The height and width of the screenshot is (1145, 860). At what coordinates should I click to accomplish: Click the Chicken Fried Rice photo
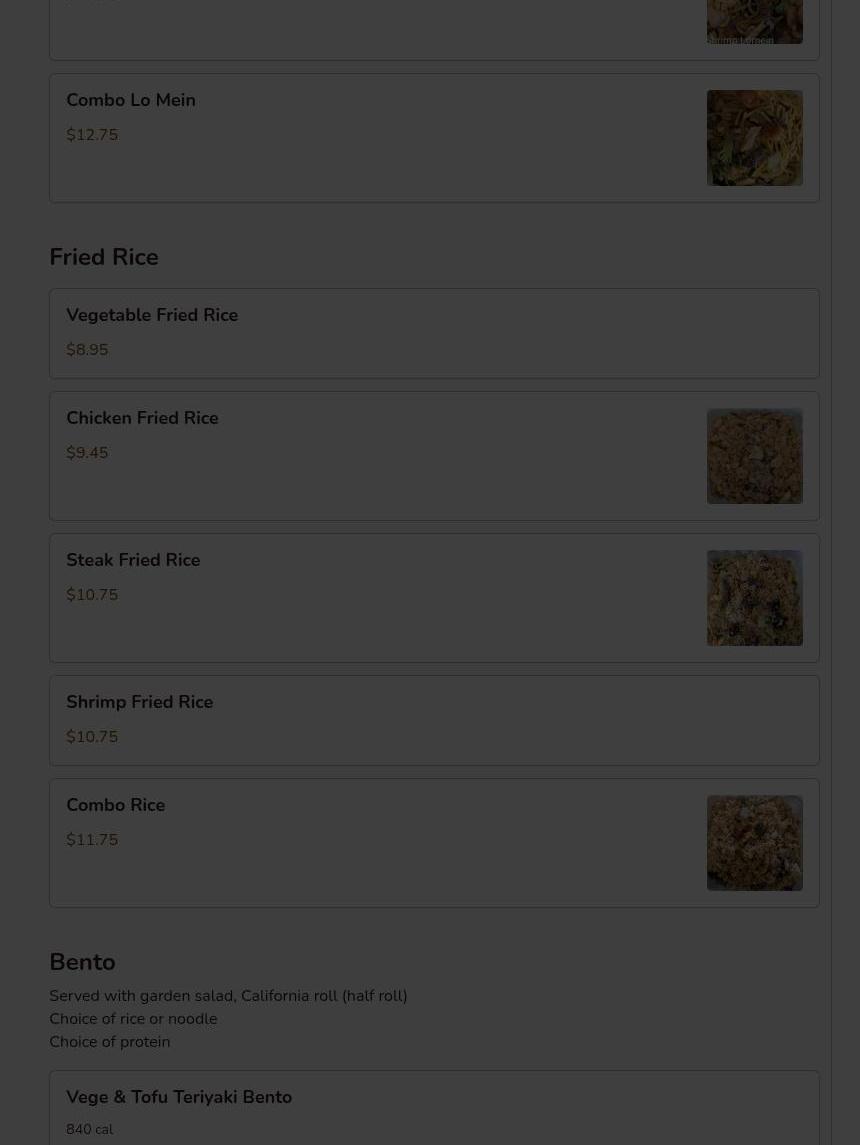(754, 456)
